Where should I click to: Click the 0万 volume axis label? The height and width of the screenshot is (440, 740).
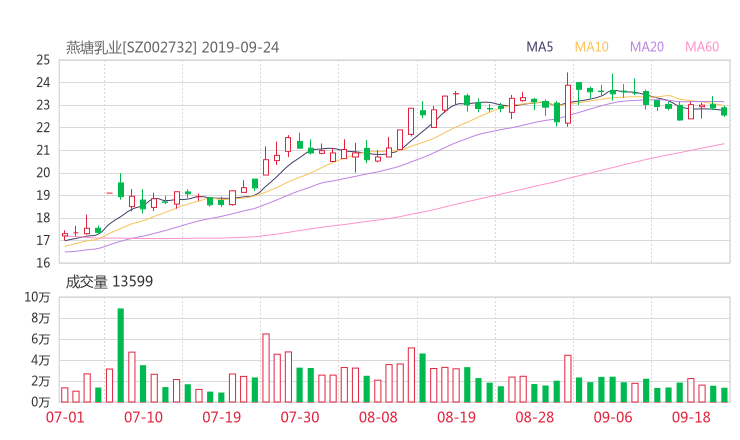click(x=41, y=402)
